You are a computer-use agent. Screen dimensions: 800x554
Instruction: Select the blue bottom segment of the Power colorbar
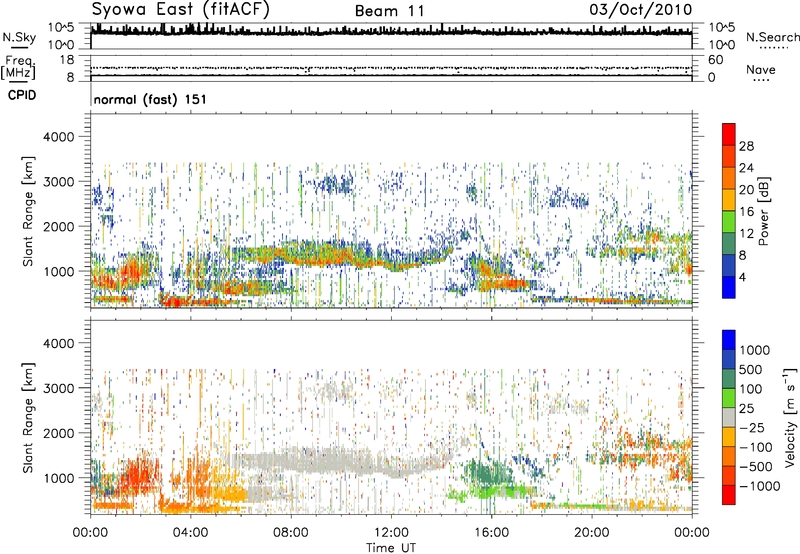pyautogui.click(x=729, y=288)
